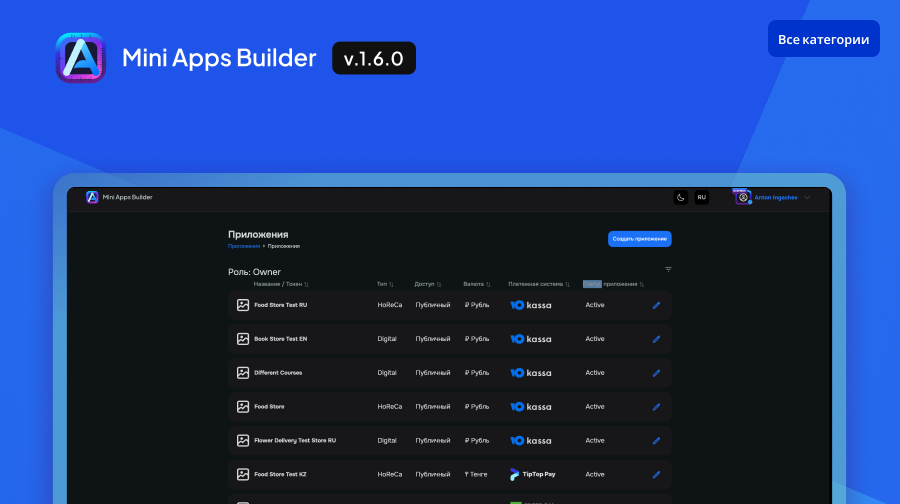The image size is (900, 504).
Task: Click YooKassa logo in Flower Delivery row
Action: [x=531, y=441]
